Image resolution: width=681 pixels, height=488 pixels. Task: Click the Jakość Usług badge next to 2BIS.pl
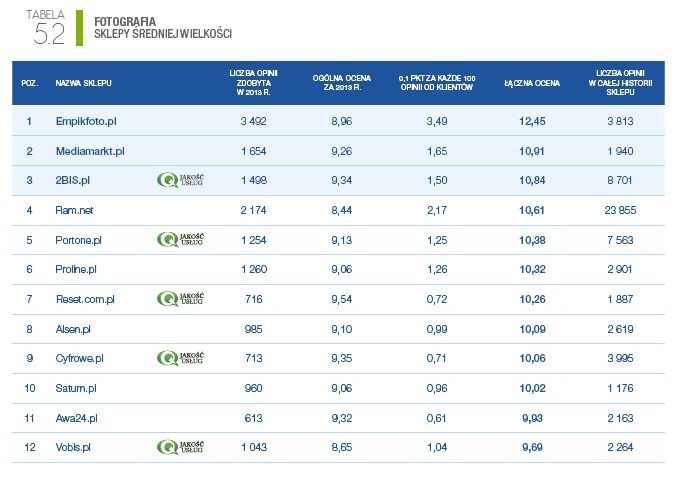[180, 180]
